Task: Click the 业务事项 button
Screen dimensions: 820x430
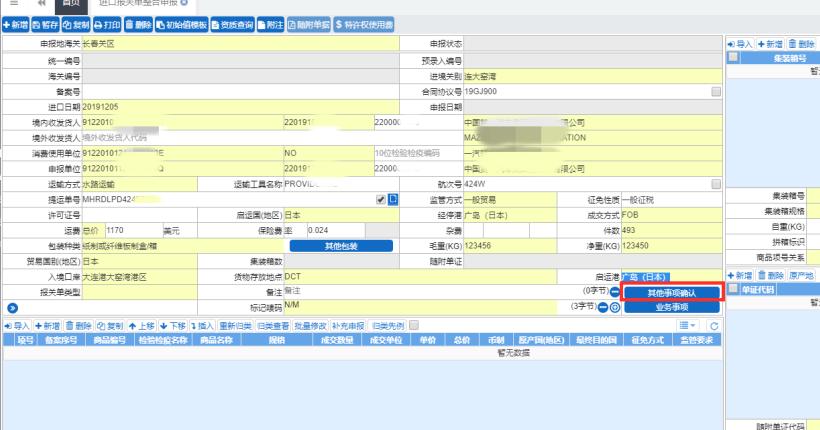Action: coord(672,308)
